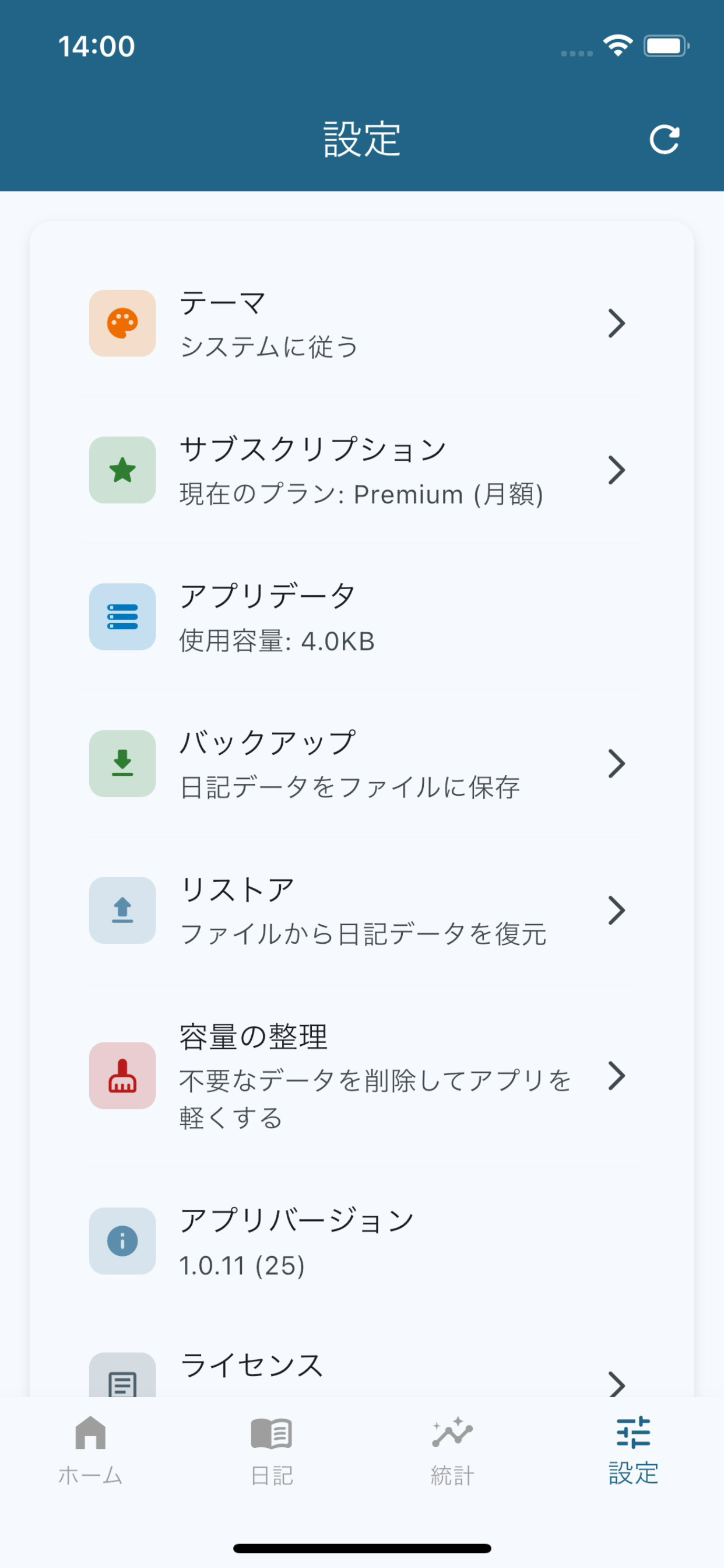Tap the アプリデータ usage text

(x=277, y=642)
